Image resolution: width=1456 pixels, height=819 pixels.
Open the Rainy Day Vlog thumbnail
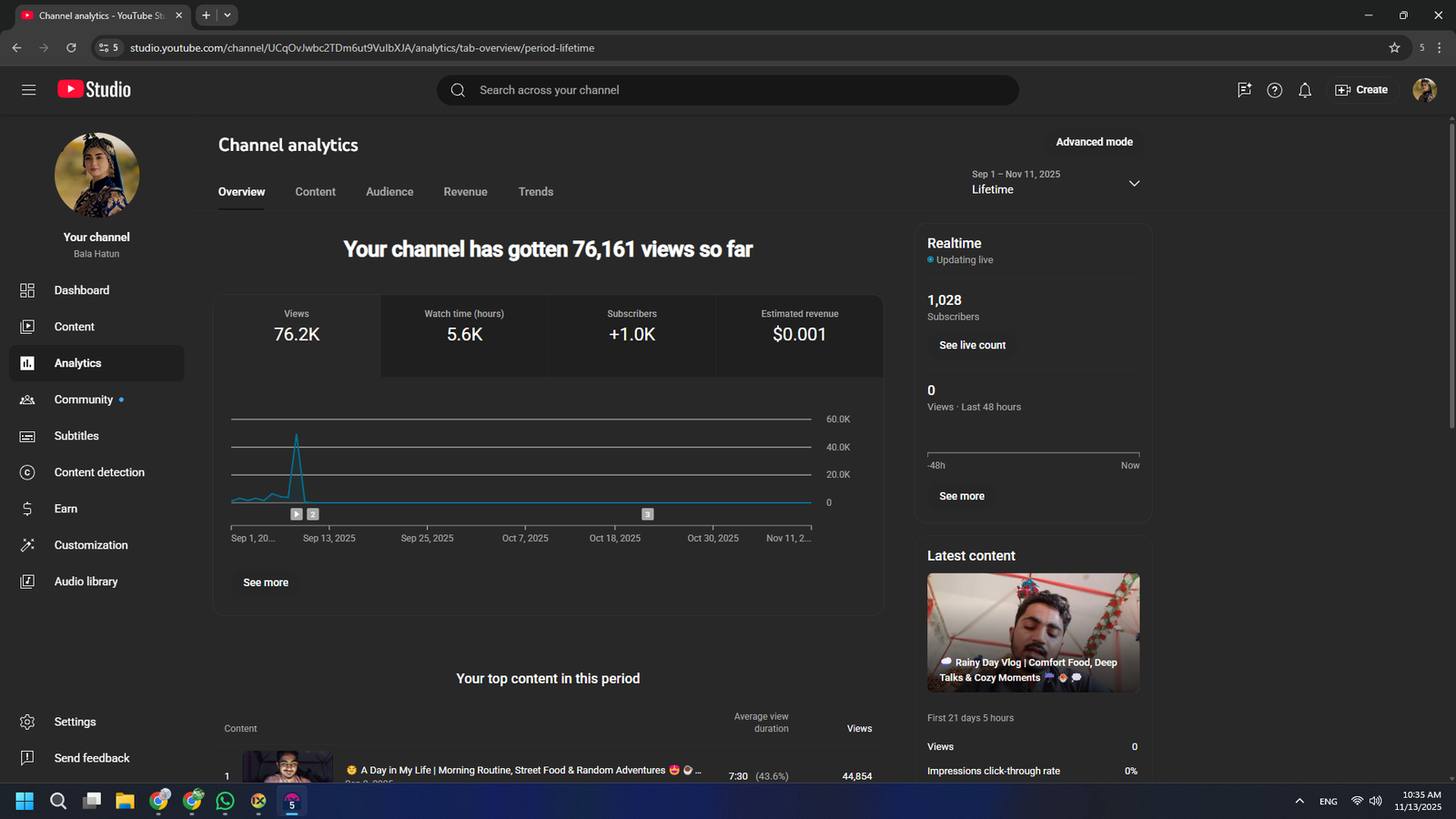(1033, 632)
